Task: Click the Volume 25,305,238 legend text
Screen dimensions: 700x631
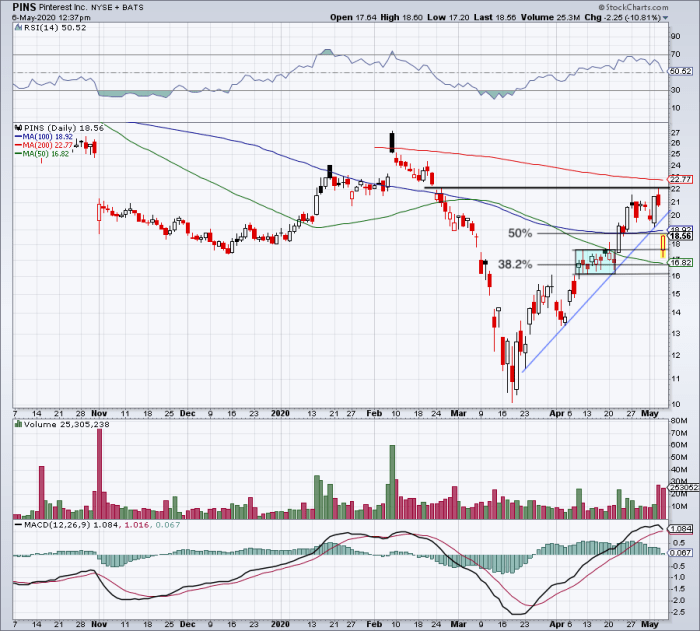Action: pos(67,424)
